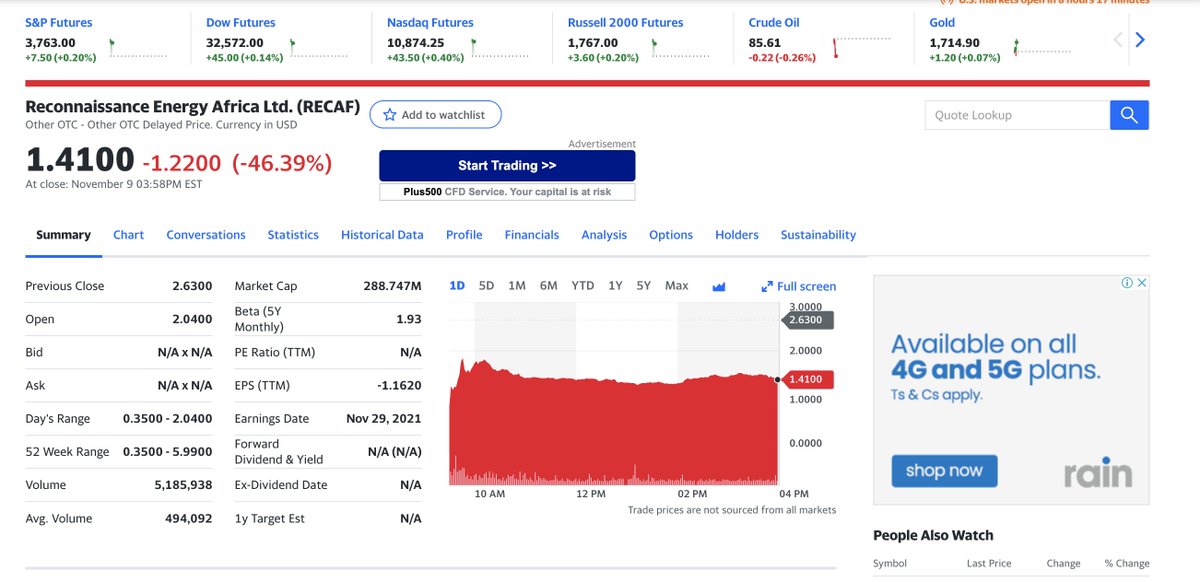1200x582 pixels.
Task: Click the Full screen expand arrows icon
Action: click(767, 286)
